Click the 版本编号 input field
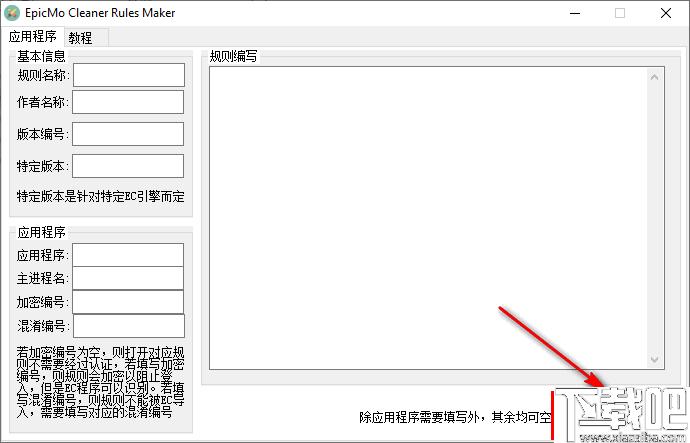The height and width of the screenshot is (443, 690). [128, 134]
